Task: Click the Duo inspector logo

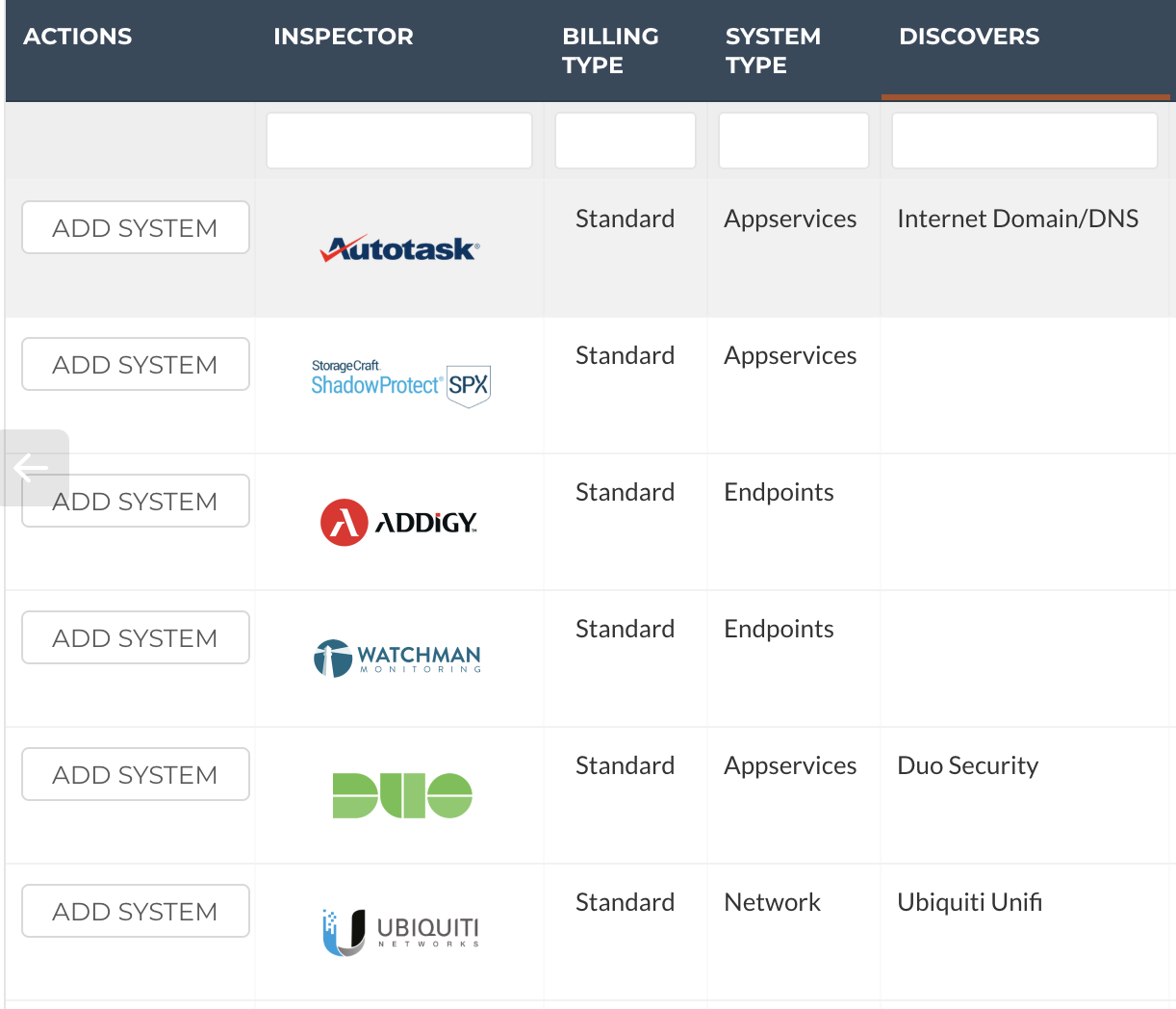Action: pyautogui.click(x=402, y=795)
